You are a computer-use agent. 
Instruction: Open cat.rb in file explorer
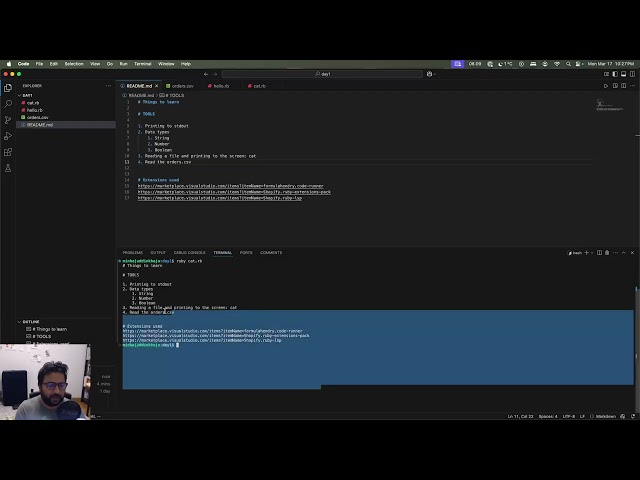pyautogui.click(x=65, y=103)
